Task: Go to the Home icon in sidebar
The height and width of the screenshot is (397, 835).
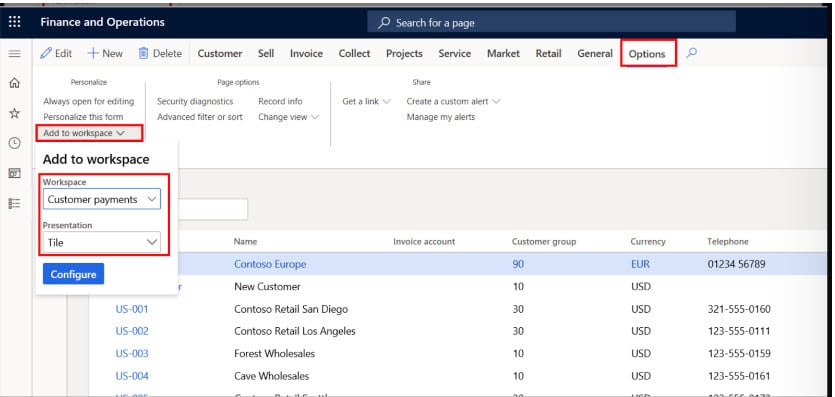Action: click(x=15, y=84)
